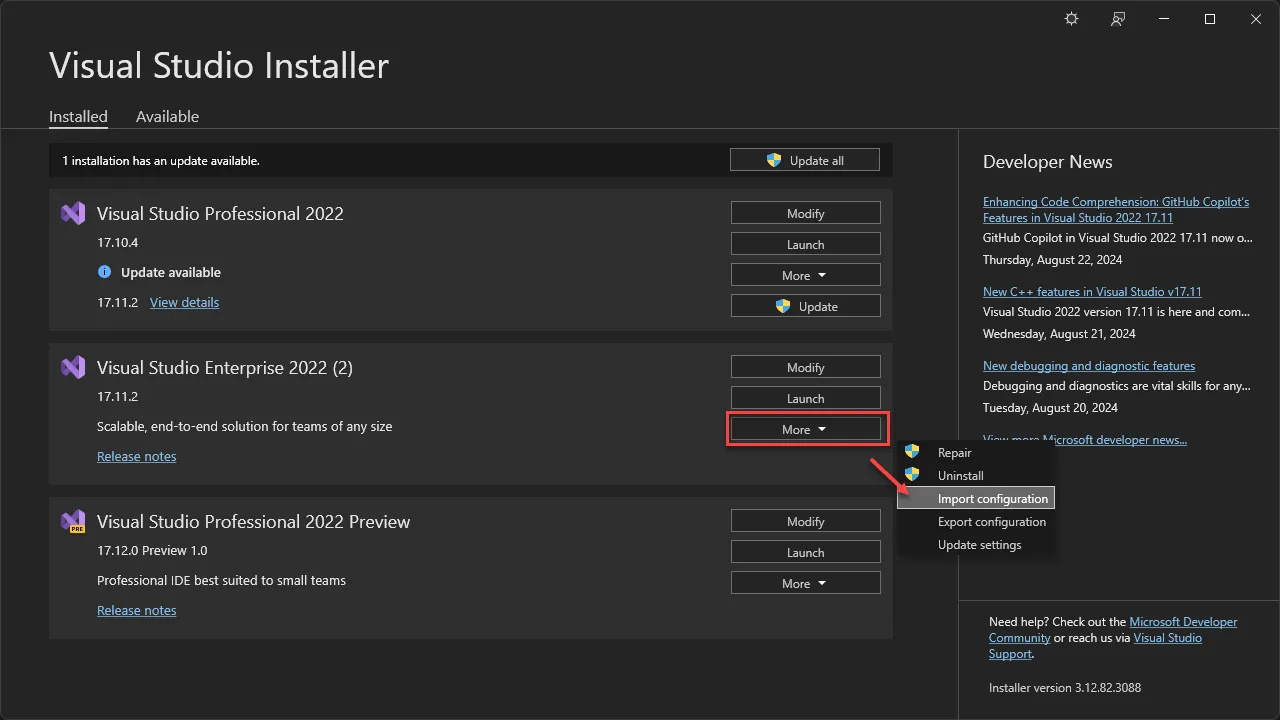This screenshot has width=1280, height=720.
Task: Open Release notes for Visual Studio Enterprise 2022
Action: click(x=136, y=456)
